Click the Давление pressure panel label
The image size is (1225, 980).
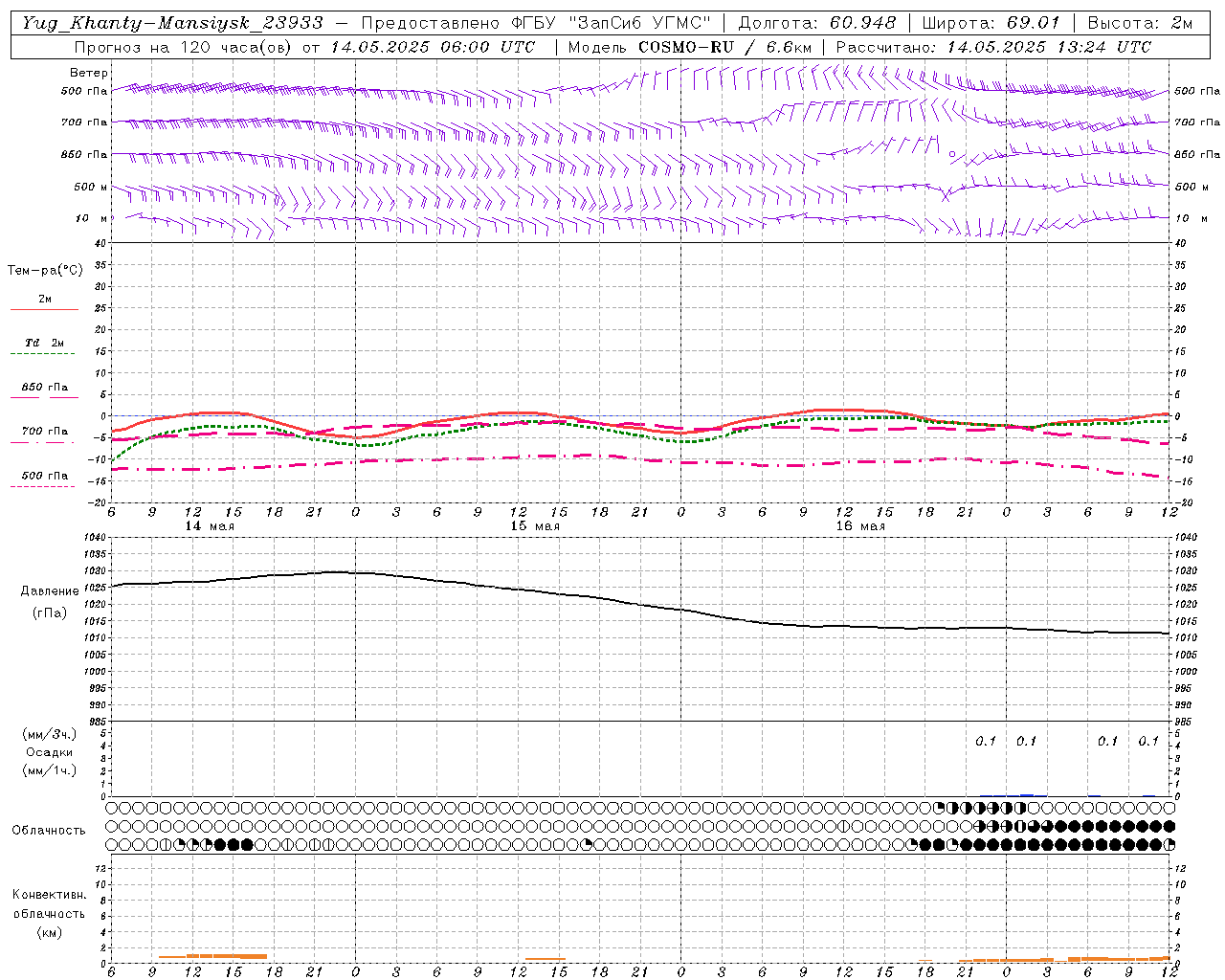[x=50, y=591]
